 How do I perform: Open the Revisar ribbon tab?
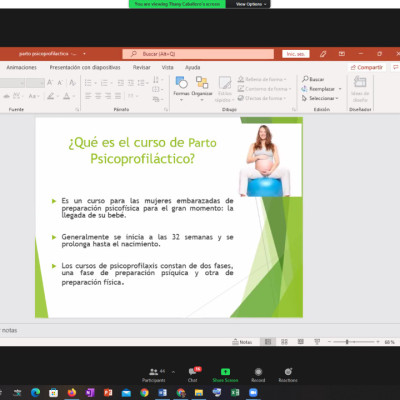tap(142, 67)
